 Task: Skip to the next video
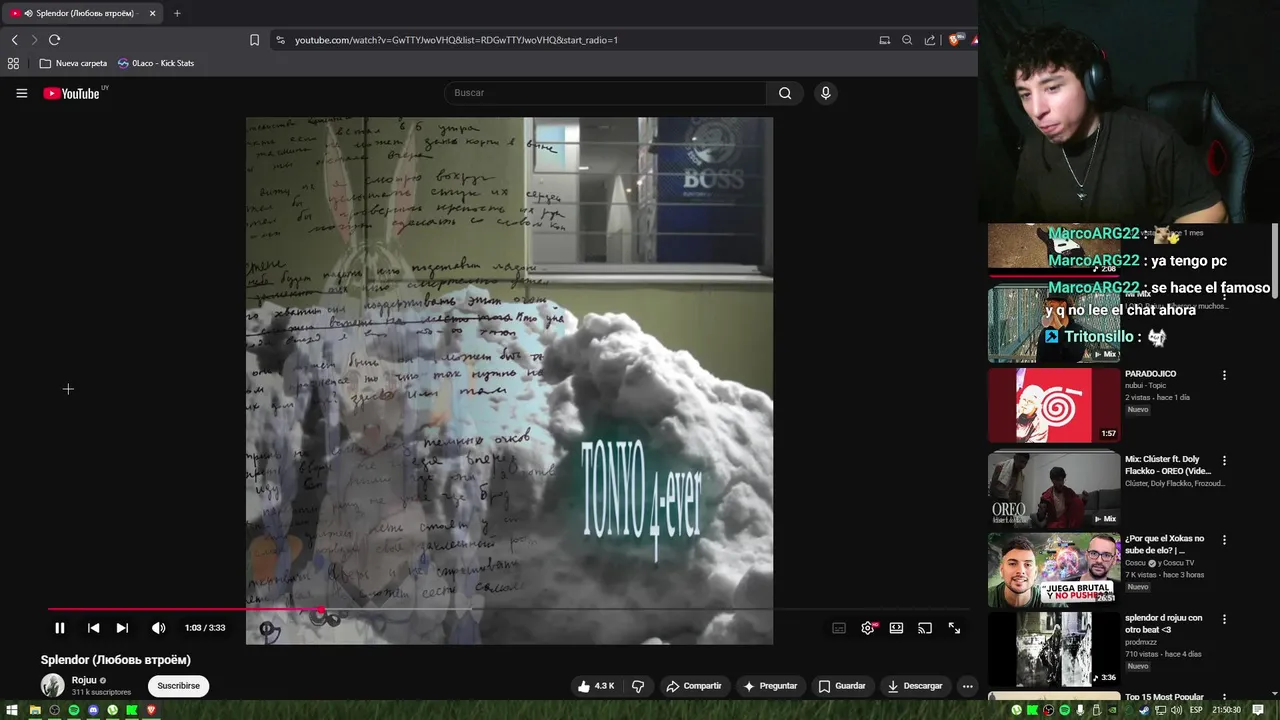click(122, 628)
